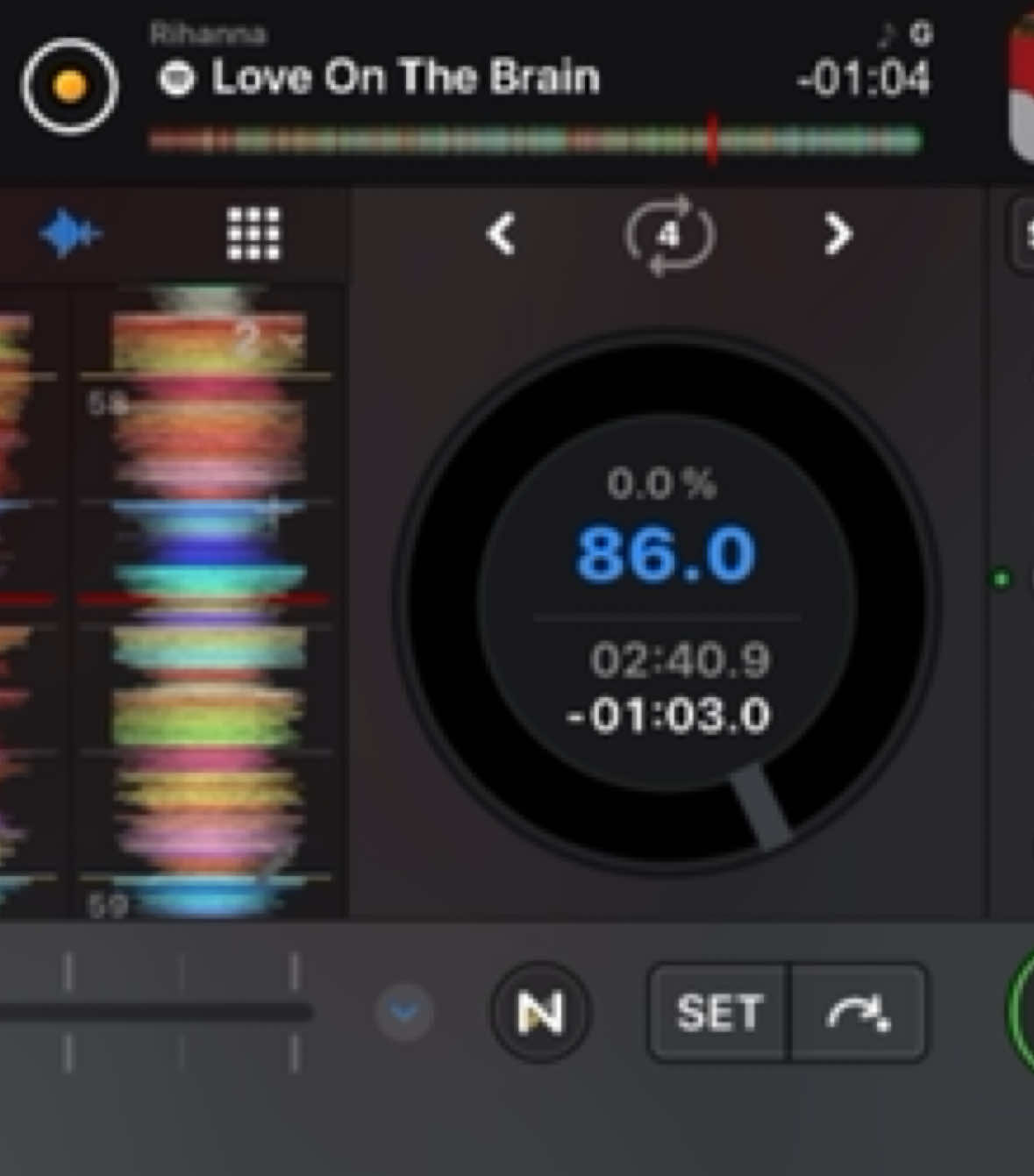This screenshot has width=1034, height=1176.
Task: Click the 86.0 BPM value
Action: point(666,554)
